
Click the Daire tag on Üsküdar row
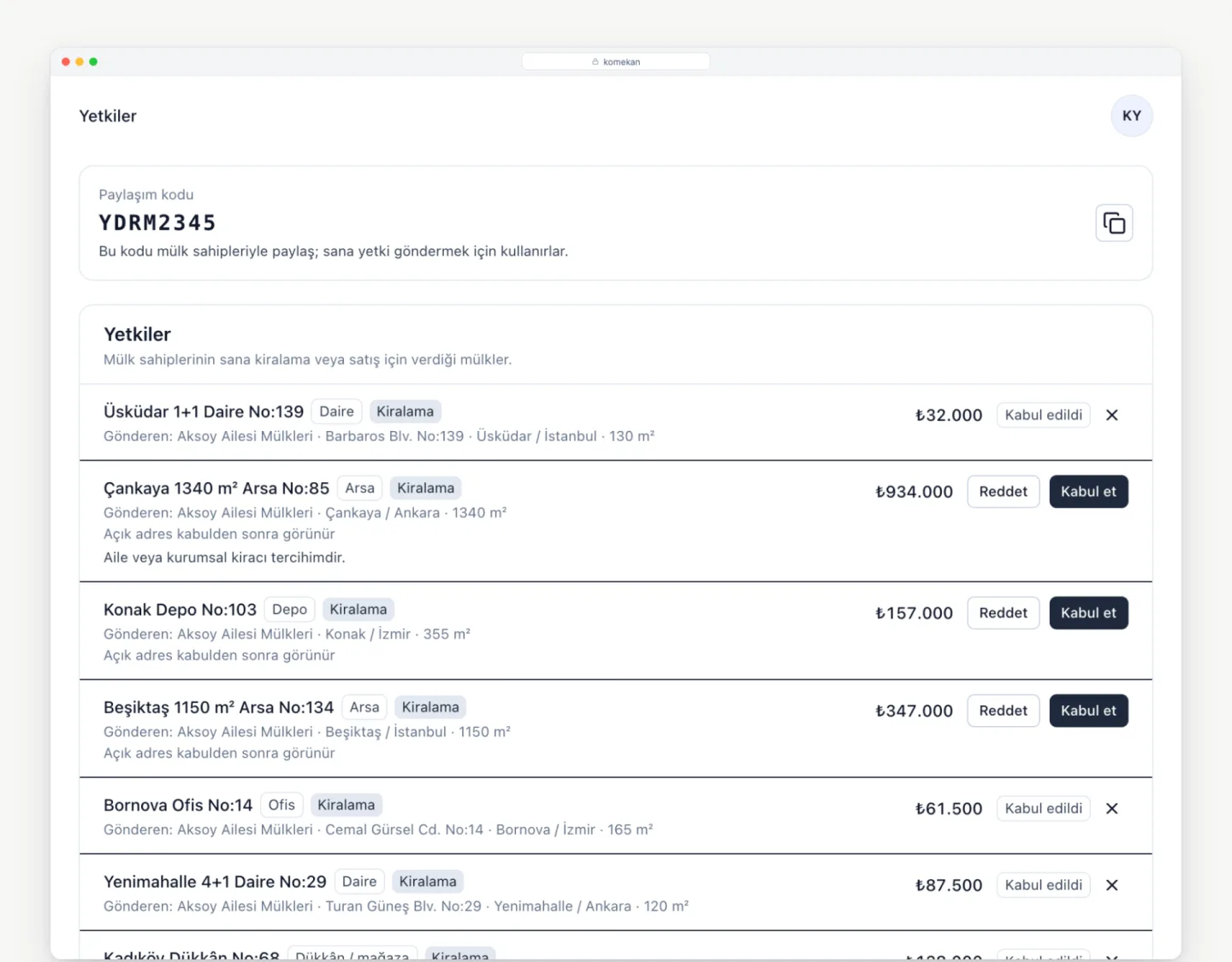point(336,411)
